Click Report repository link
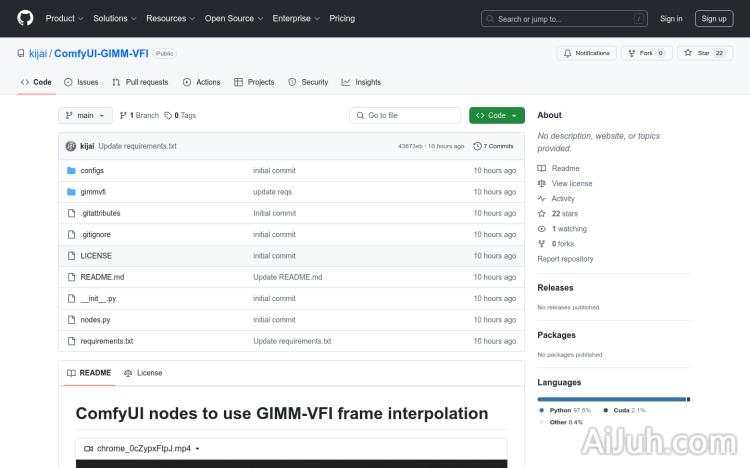The width and height of the screenshot is (750, 468). (x=565, y=259)
